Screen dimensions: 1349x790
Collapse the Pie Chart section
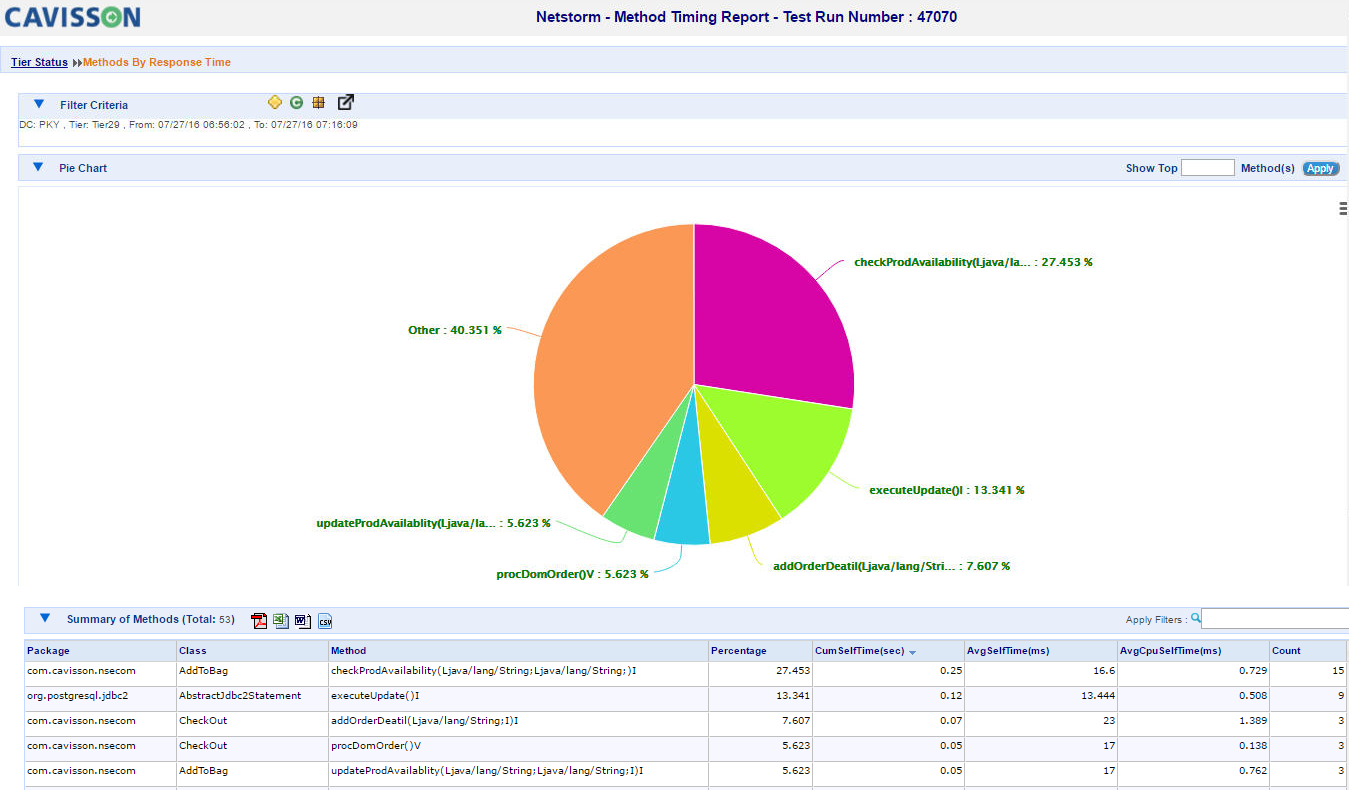[39, 167]
